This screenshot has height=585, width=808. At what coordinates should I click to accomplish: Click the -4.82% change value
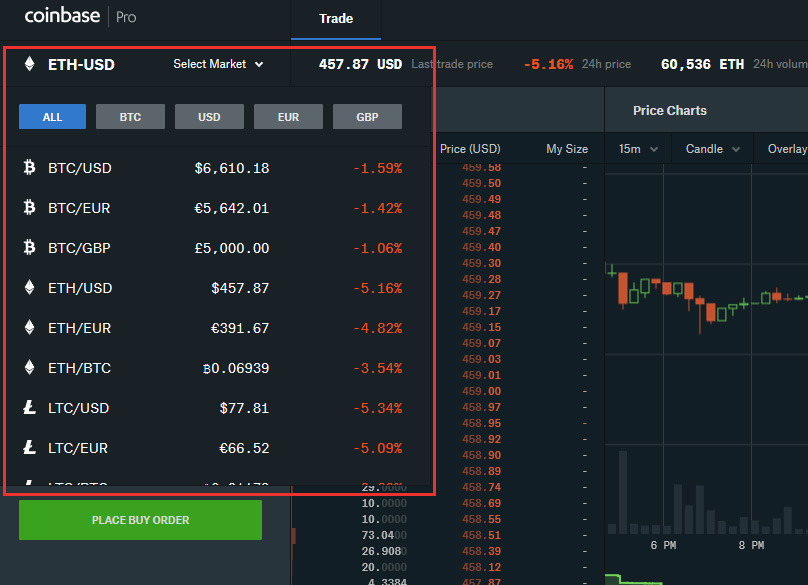click(378, 328)
